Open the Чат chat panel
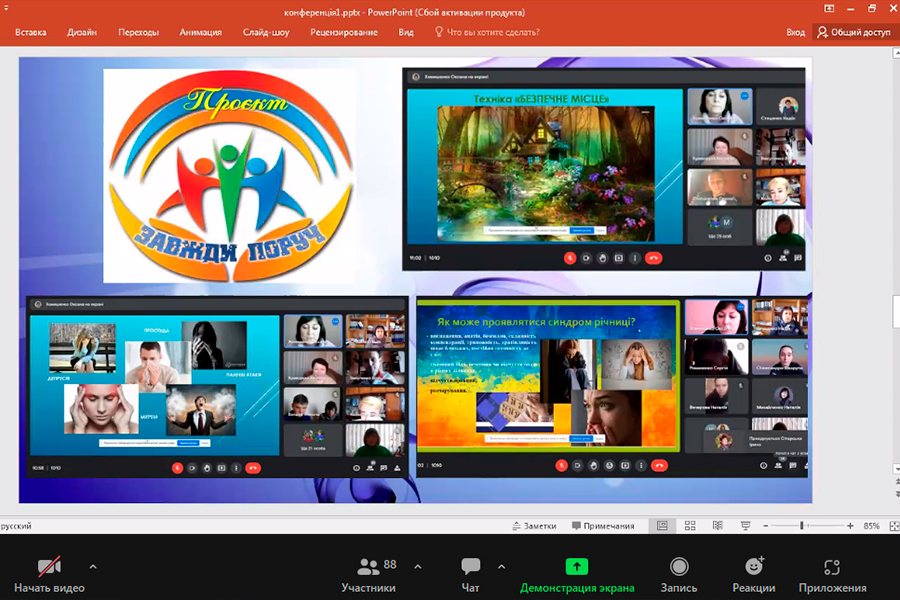 coord(470,568)
